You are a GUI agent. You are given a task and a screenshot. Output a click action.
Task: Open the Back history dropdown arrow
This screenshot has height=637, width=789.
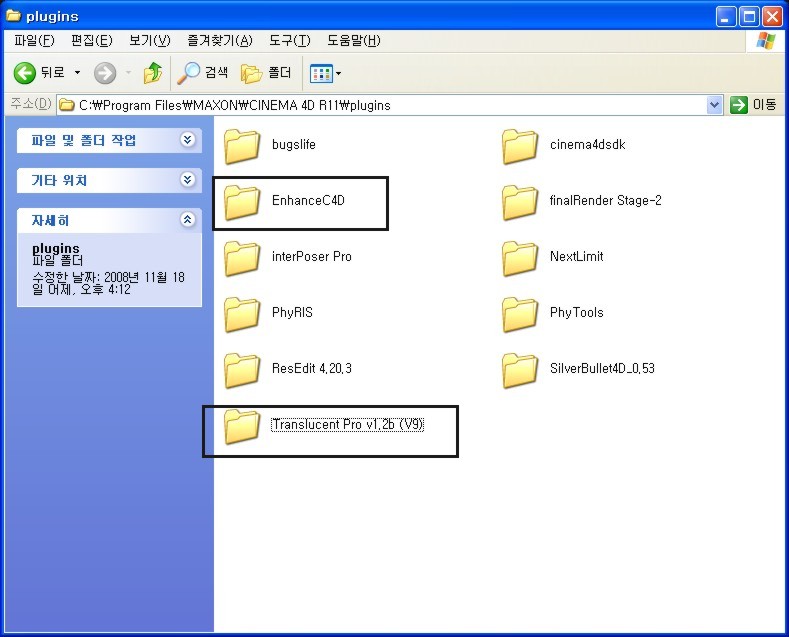pos(77,73)
